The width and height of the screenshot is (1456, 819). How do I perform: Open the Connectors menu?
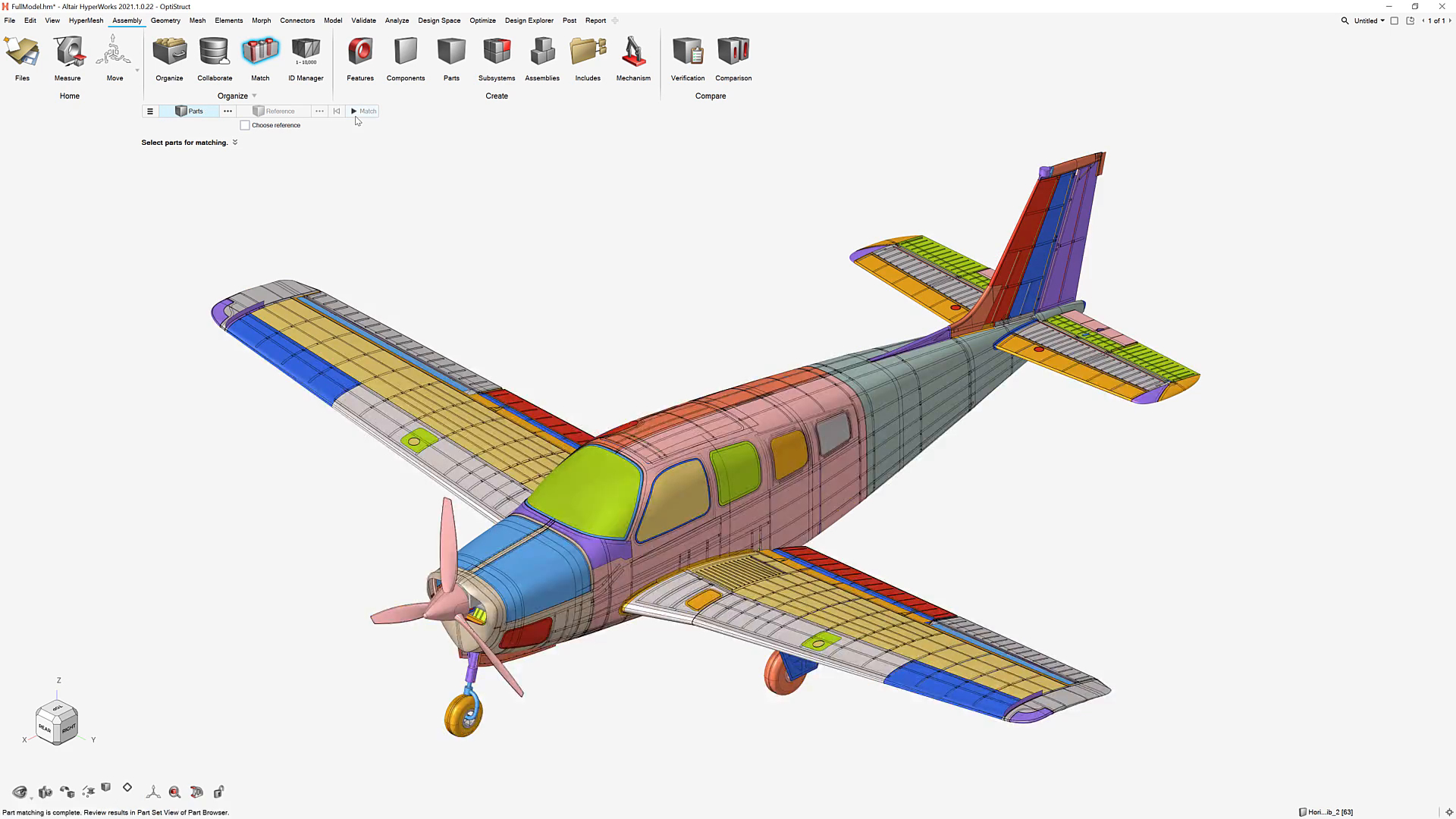tap(297, 20)
